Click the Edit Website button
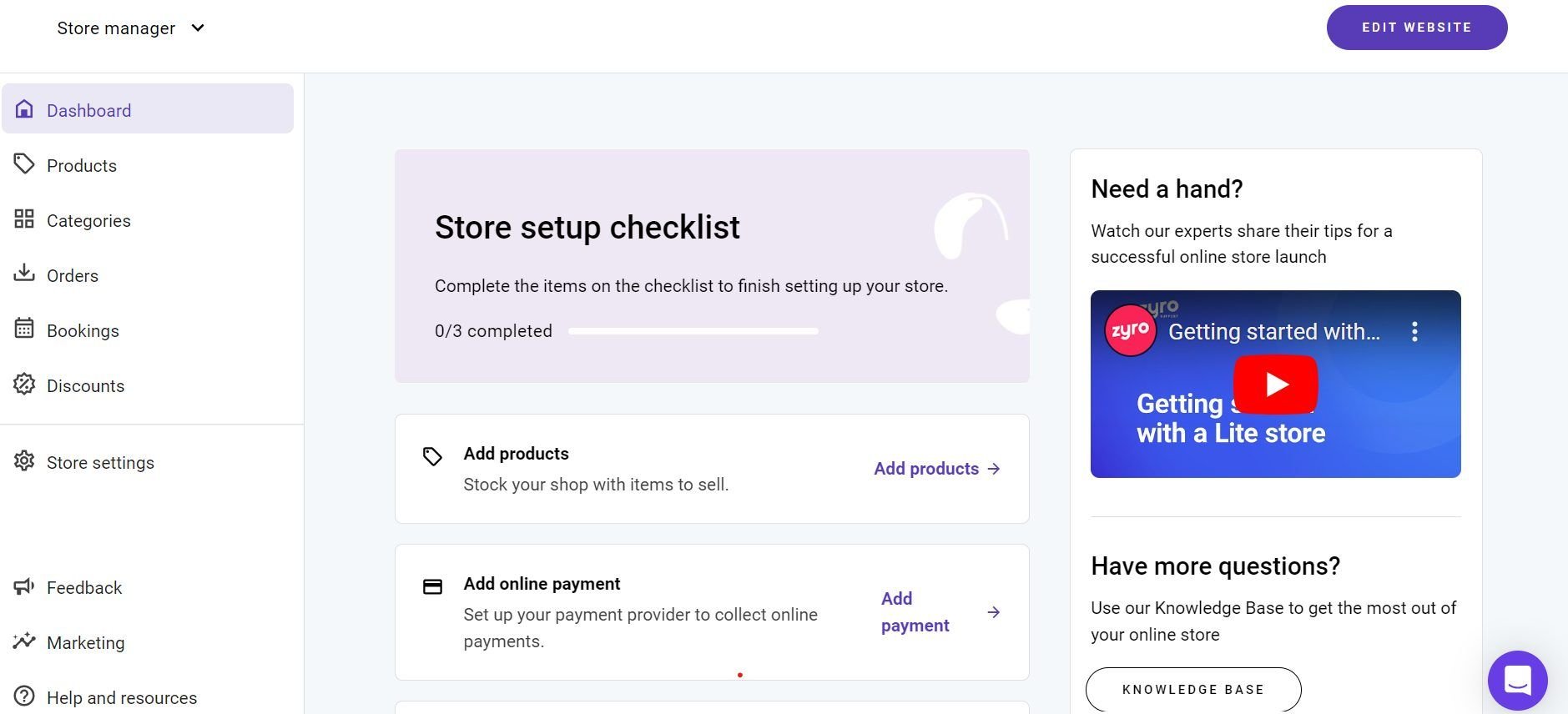 tap(1417, 28)
